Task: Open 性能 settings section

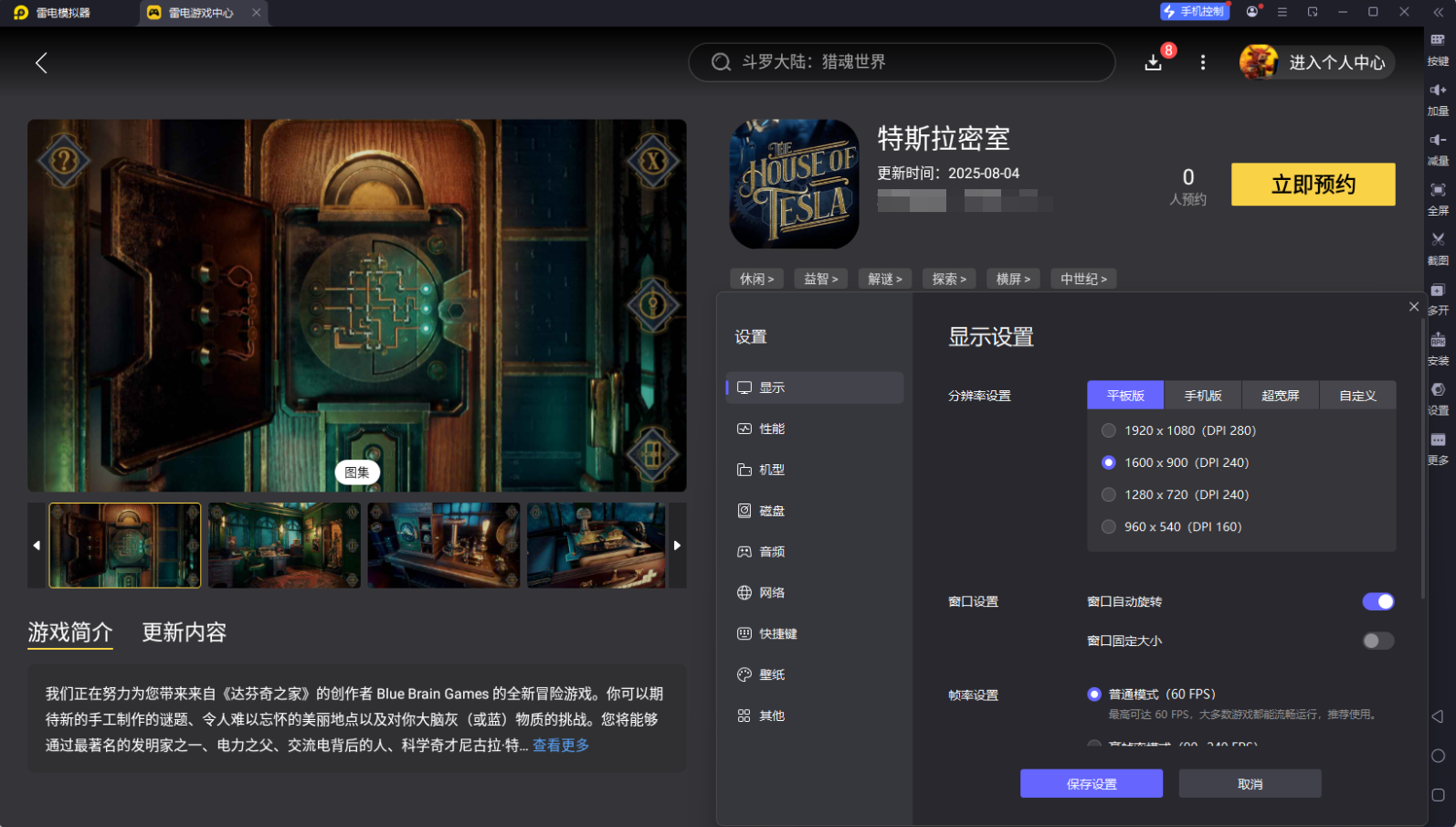Action: 815,429
